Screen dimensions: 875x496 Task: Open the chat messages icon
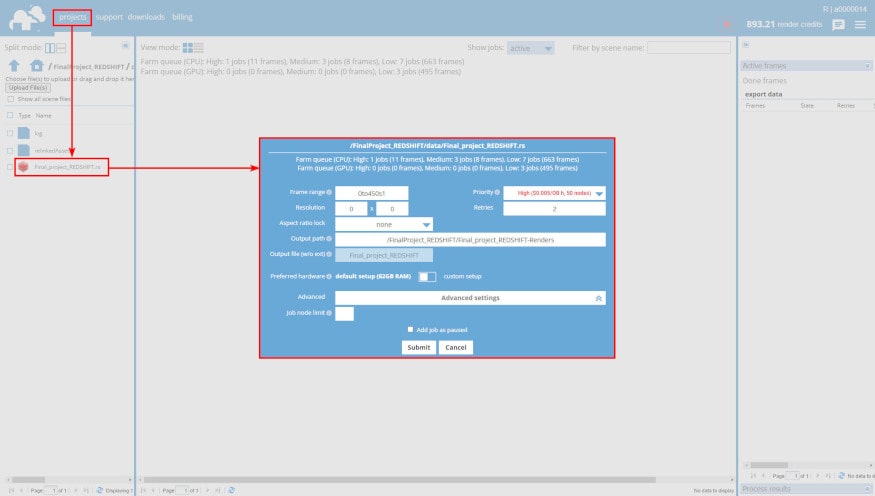point(838,25)
